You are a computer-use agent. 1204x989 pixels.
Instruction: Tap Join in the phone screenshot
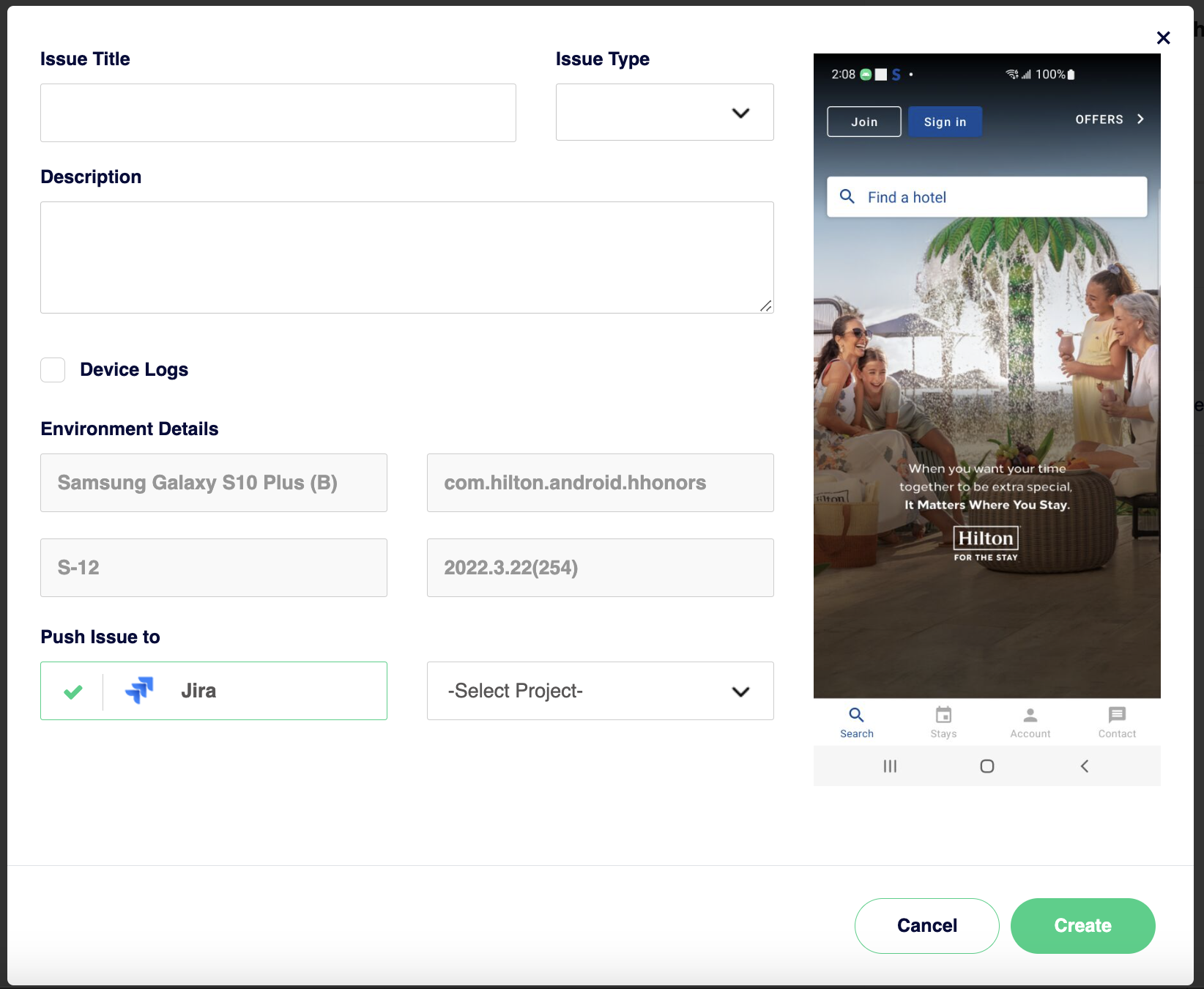click(x=864, y=122)
